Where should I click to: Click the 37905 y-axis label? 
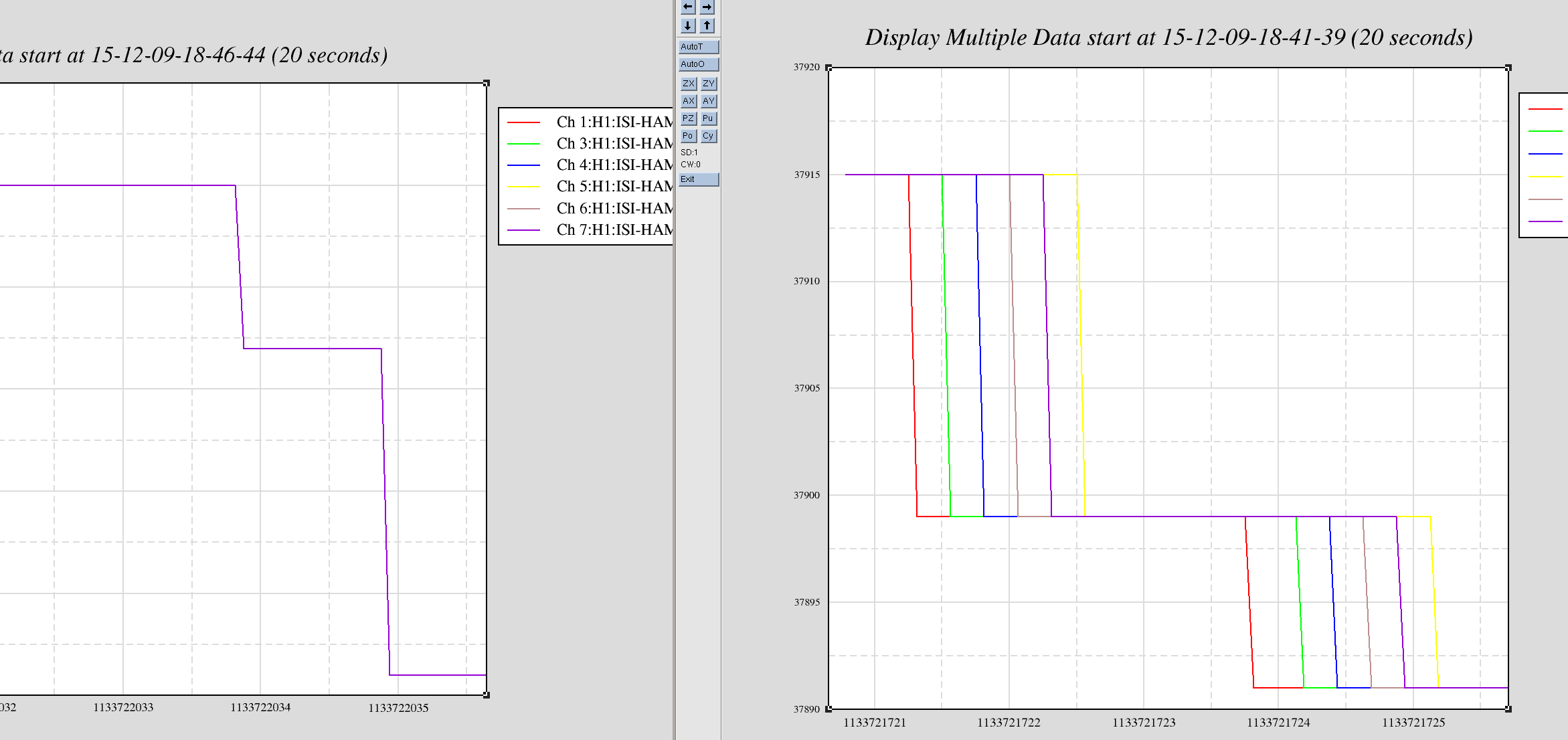[806, 388]
